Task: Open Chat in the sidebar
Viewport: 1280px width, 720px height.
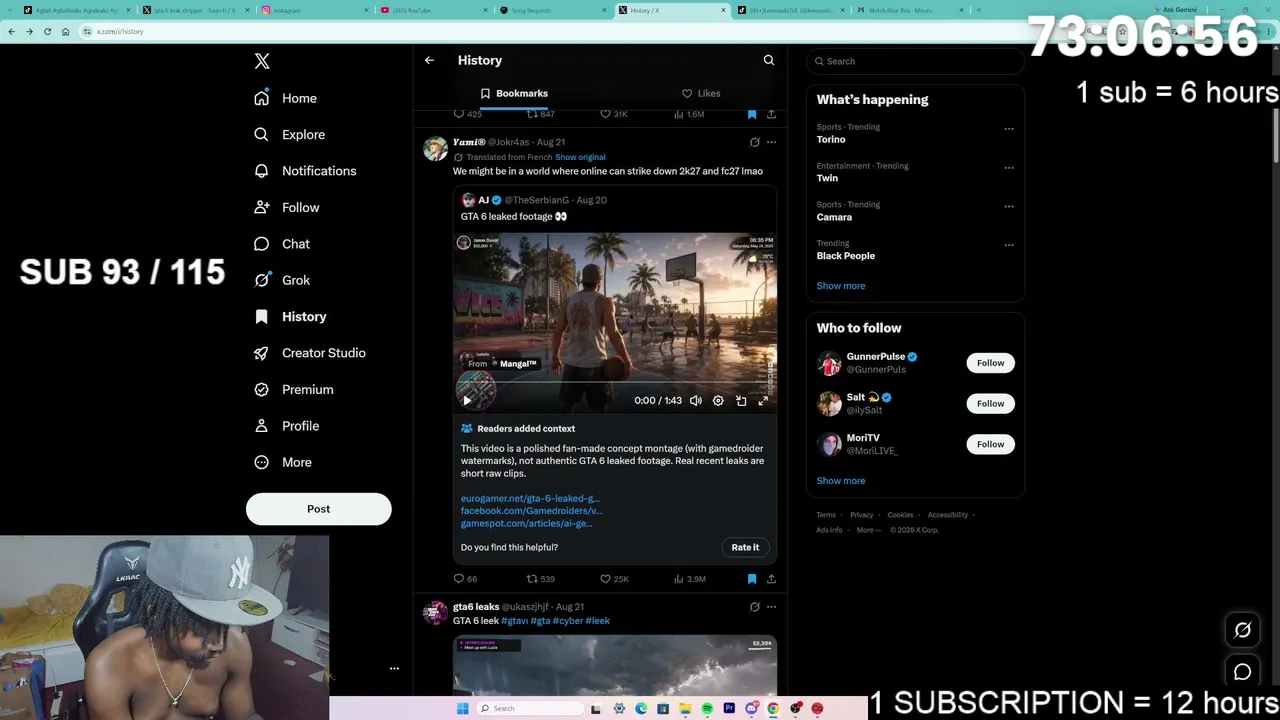Action: click(282, 244)
